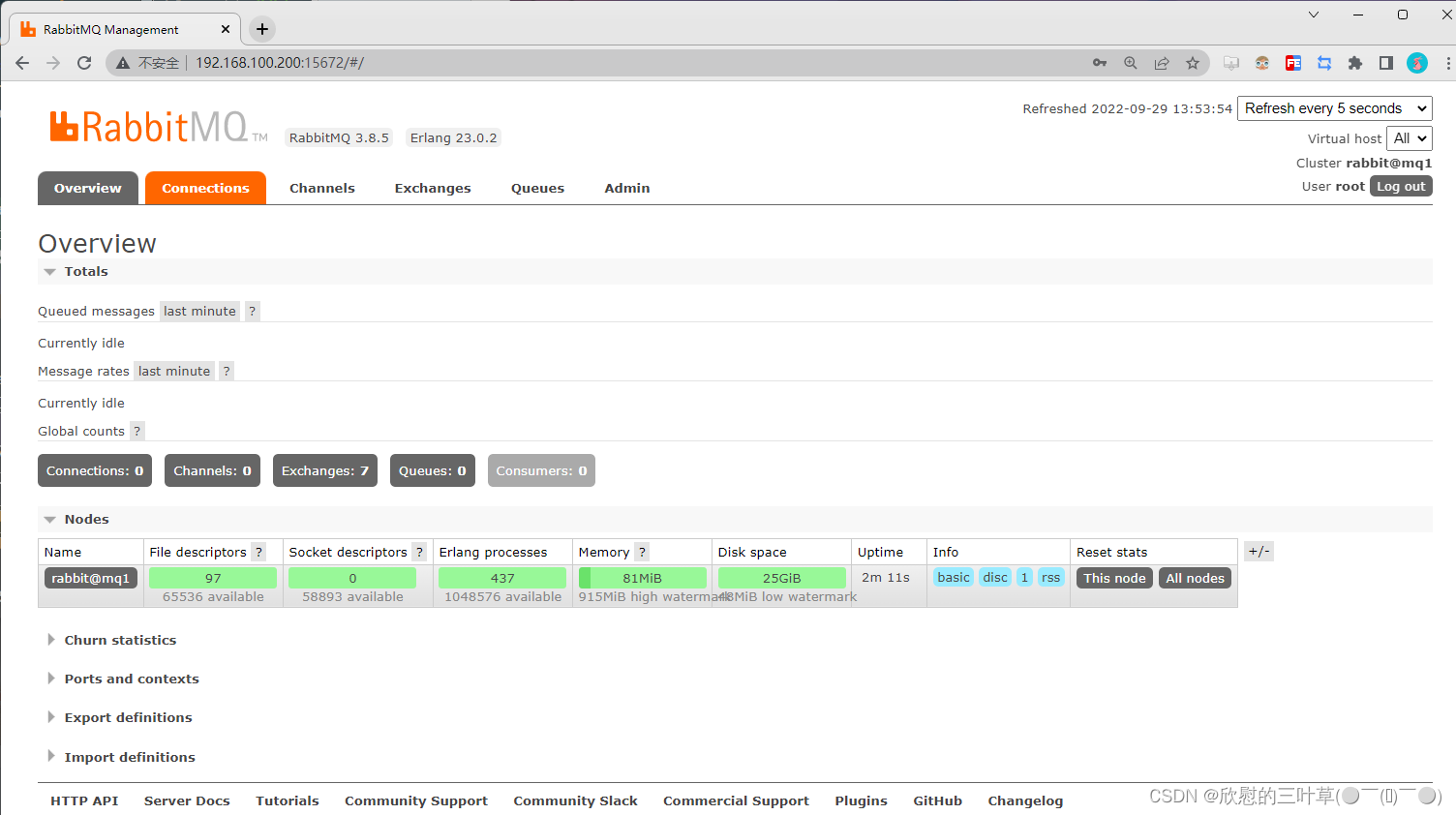Click the red FE extension icon
This screenshot has width=1456, height=815.
(1293, 63)
